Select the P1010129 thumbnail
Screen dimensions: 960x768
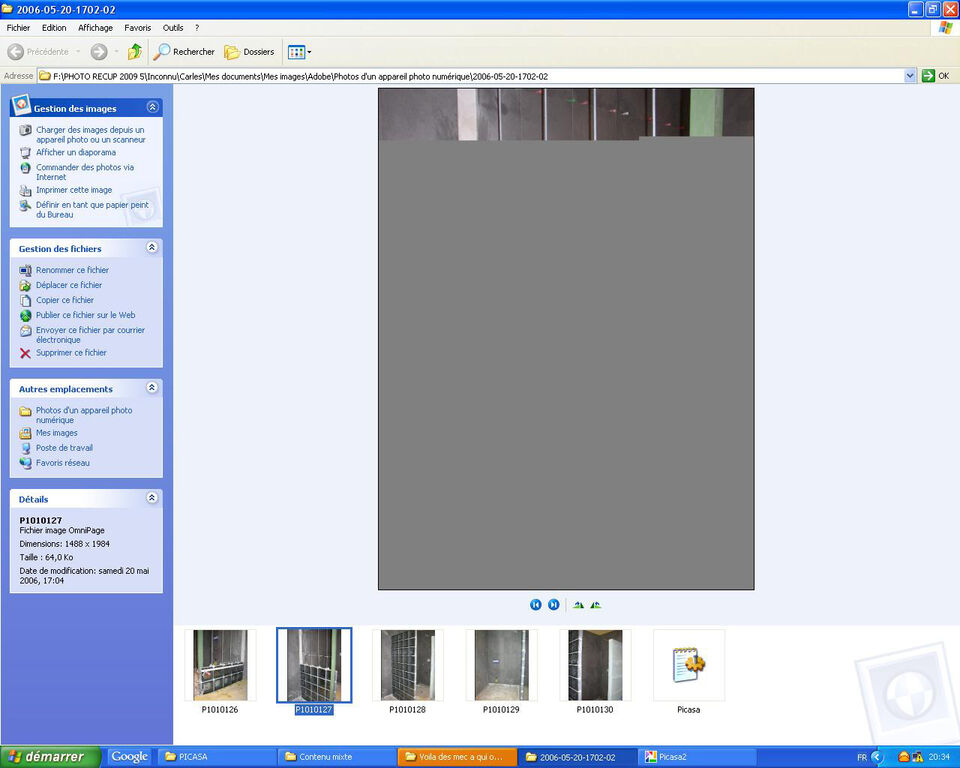click(501, 665)
